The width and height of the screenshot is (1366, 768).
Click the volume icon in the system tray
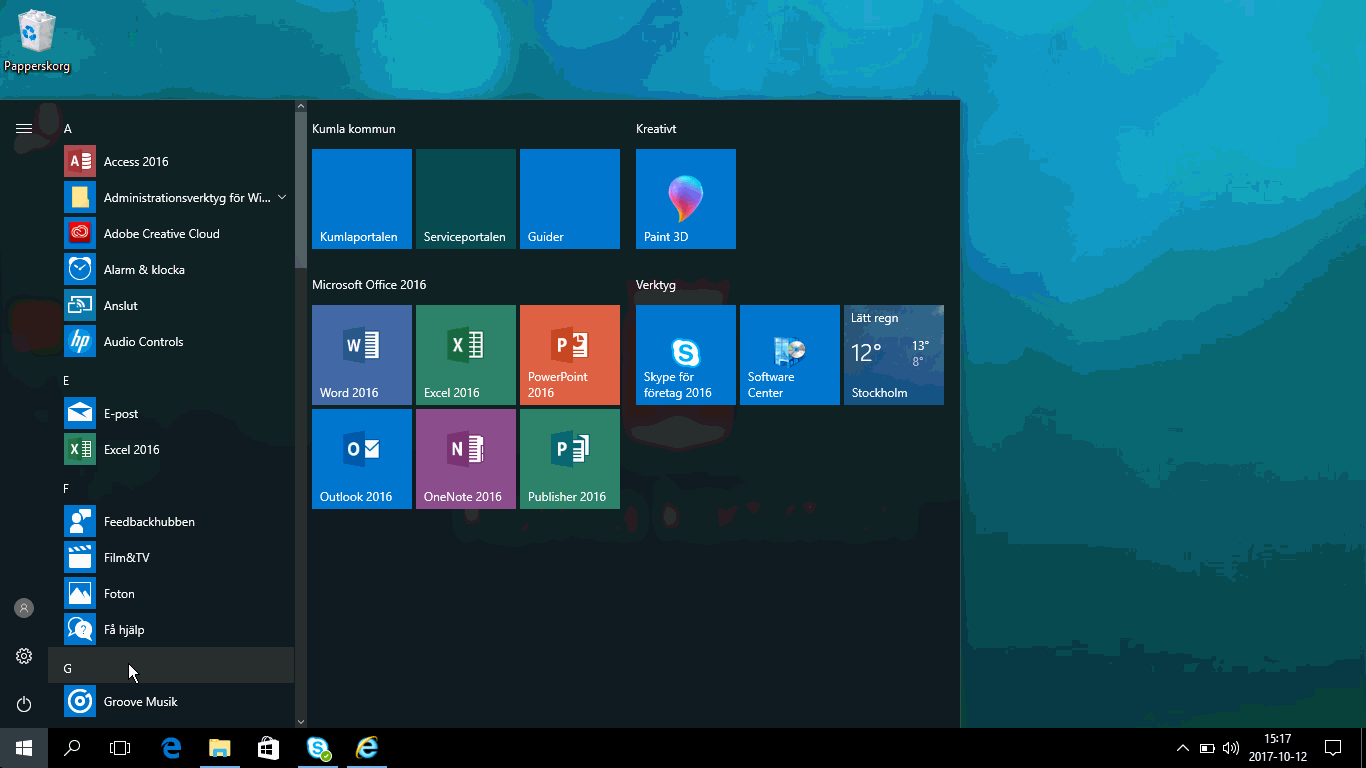click(1230, 748)
